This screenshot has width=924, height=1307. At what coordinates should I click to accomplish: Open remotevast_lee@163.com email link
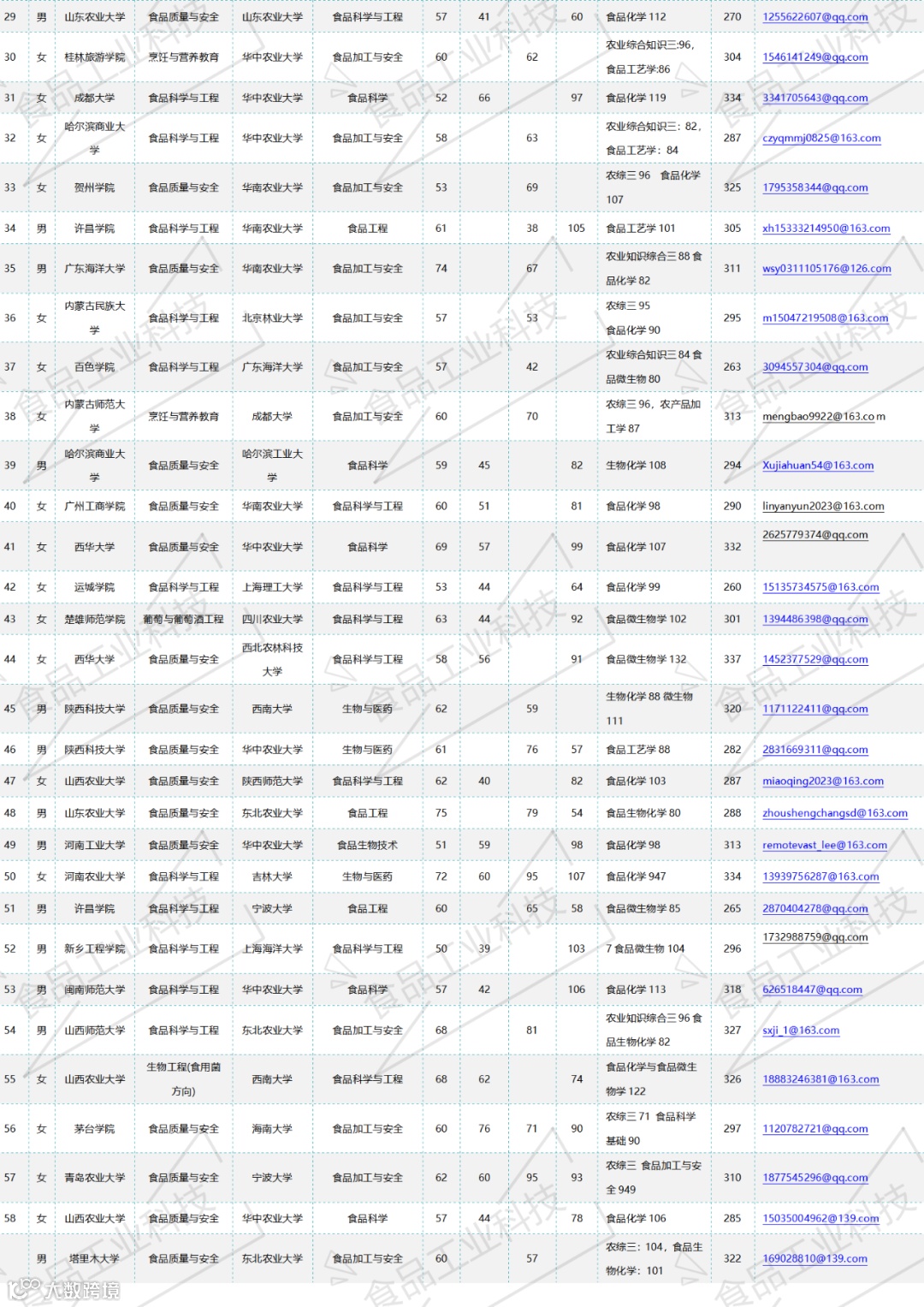pyautogui.click(x=825, y=845)
